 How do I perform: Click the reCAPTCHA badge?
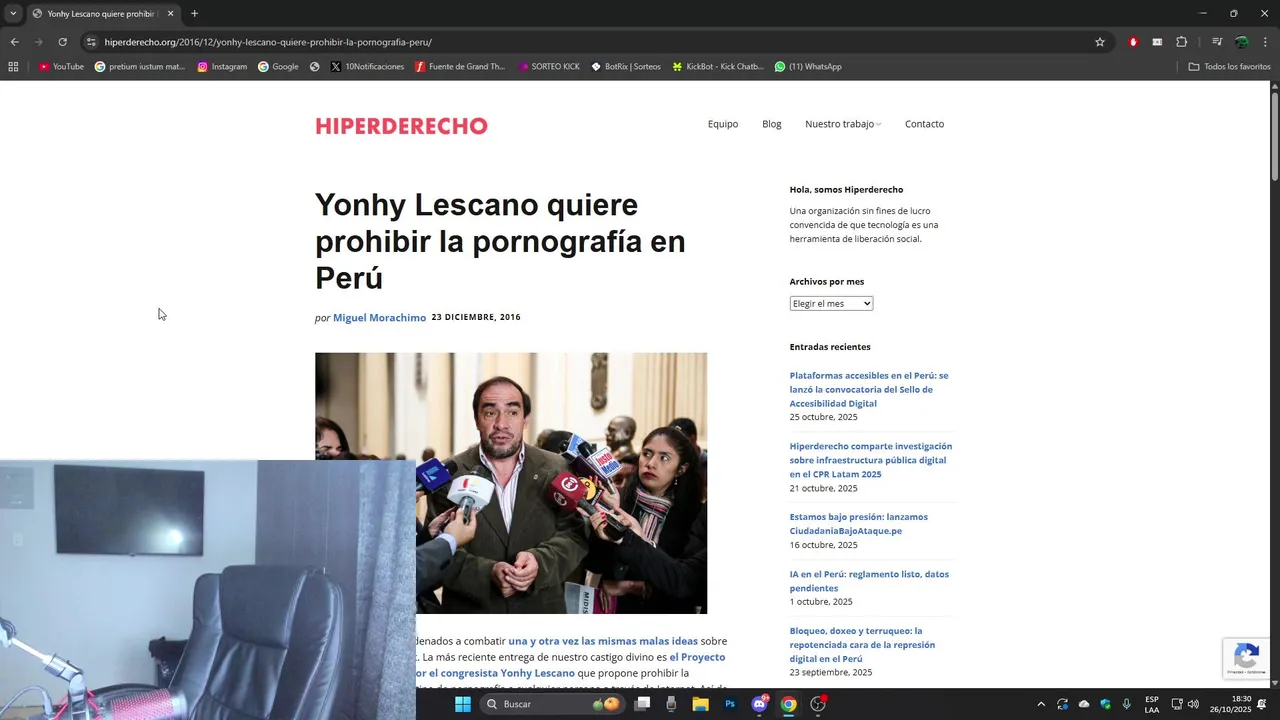[x=1246, y=658]
